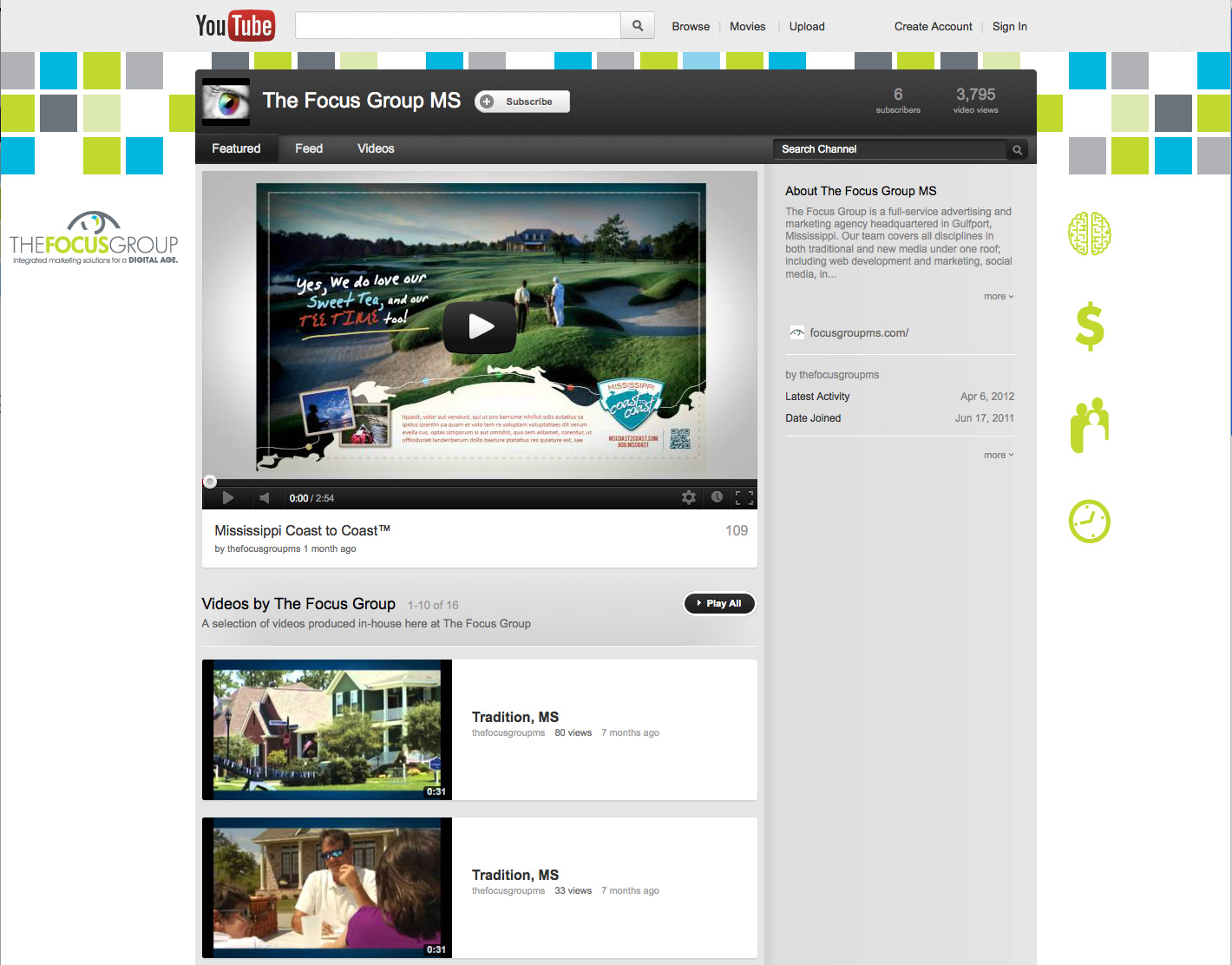Click the Watch Later clock icon in player

[x=717, y=497]
